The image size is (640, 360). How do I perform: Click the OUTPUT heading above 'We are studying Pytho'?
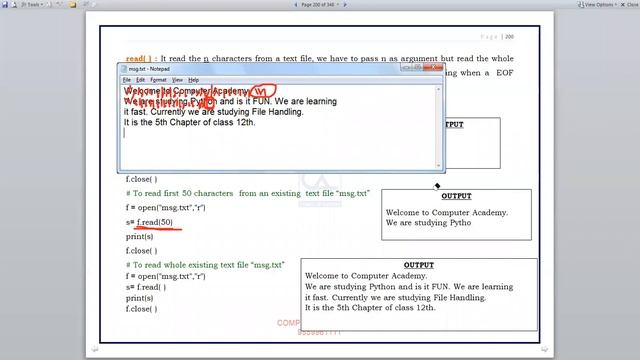pos(456,196)
